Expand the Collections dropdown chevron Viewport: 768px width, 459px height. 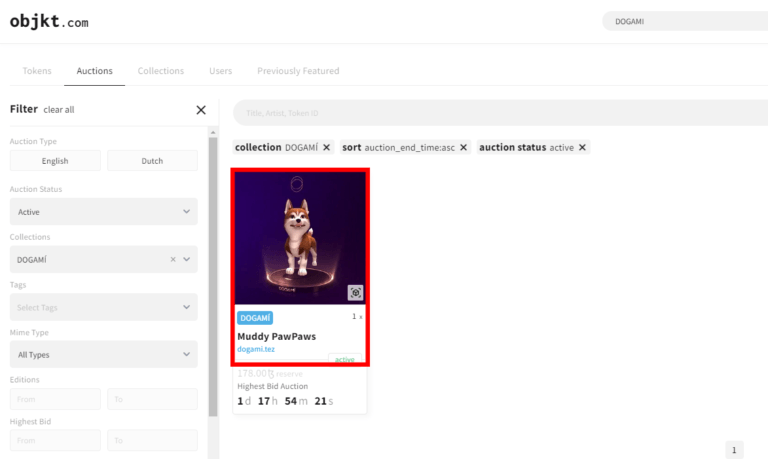pos(187,260)
